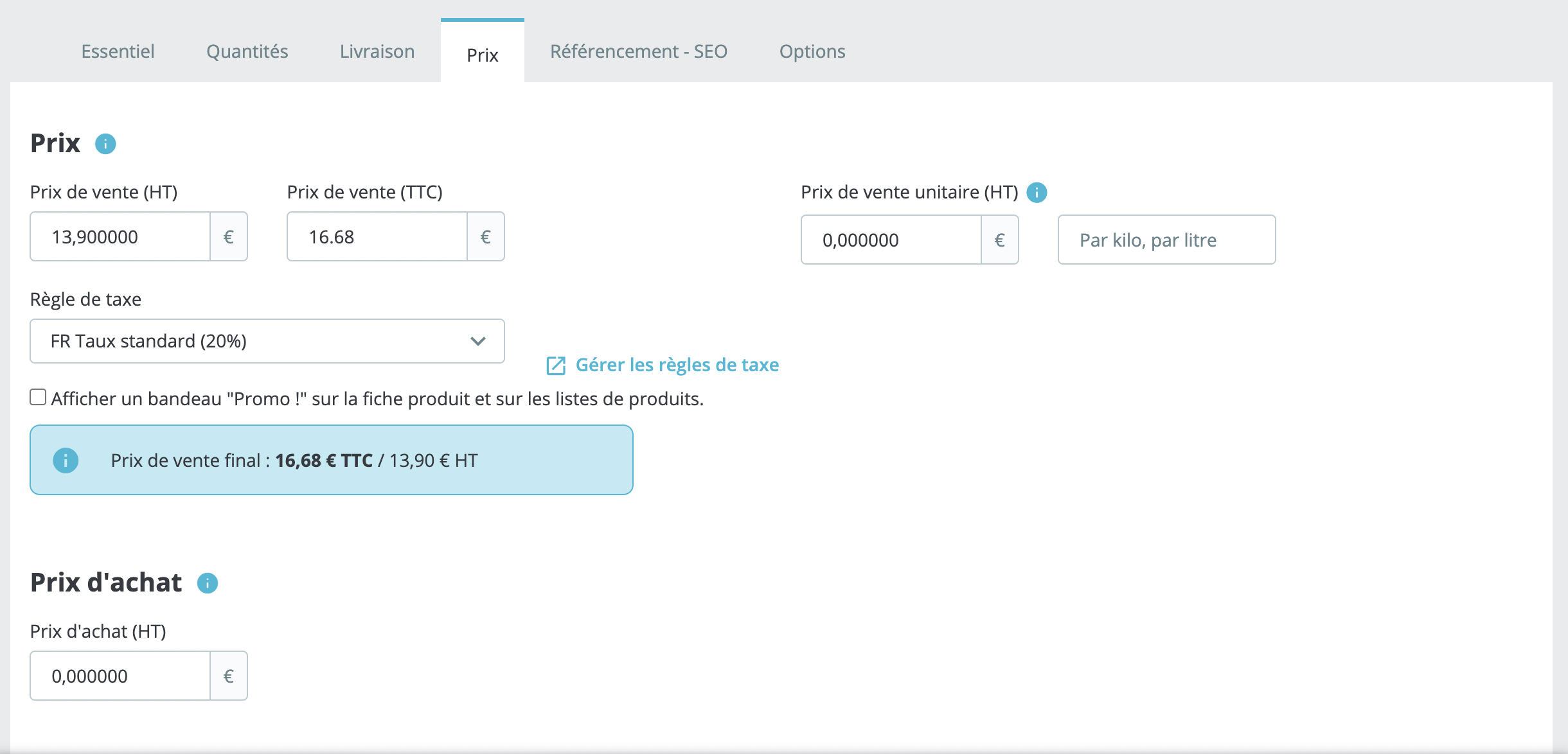The image size is (1568, 754).
Task: Click the Par kilo, par litre field
Action: (1167, 240)
